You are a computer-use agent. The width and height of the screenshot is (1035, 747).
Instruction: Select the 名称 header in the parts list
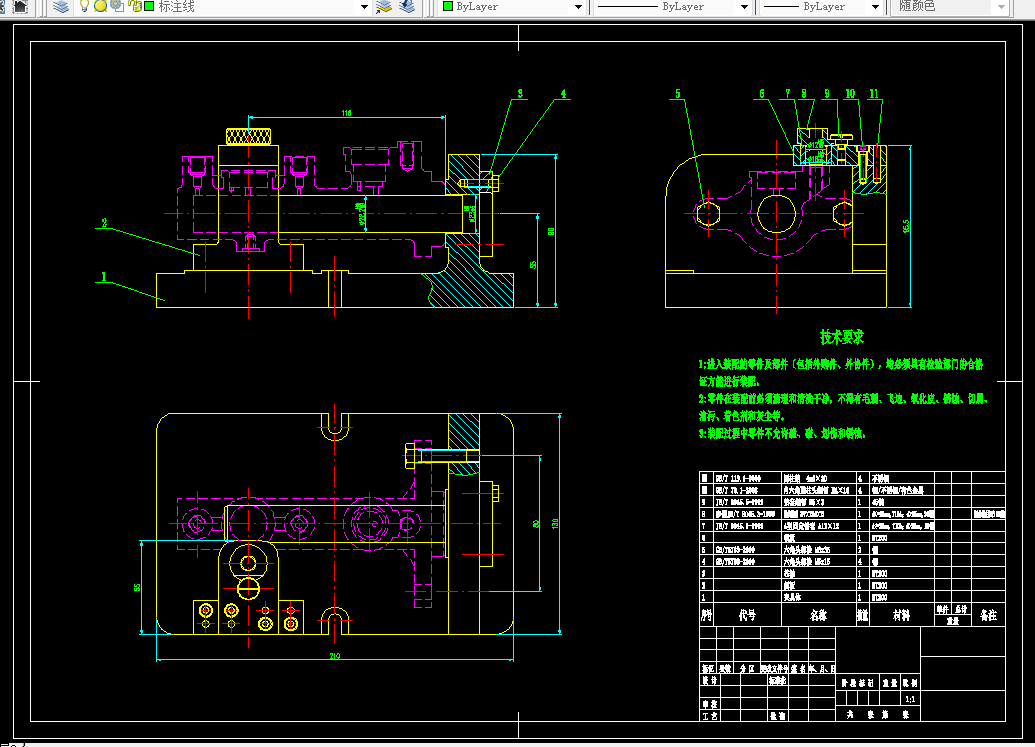[x=818, y=615]
